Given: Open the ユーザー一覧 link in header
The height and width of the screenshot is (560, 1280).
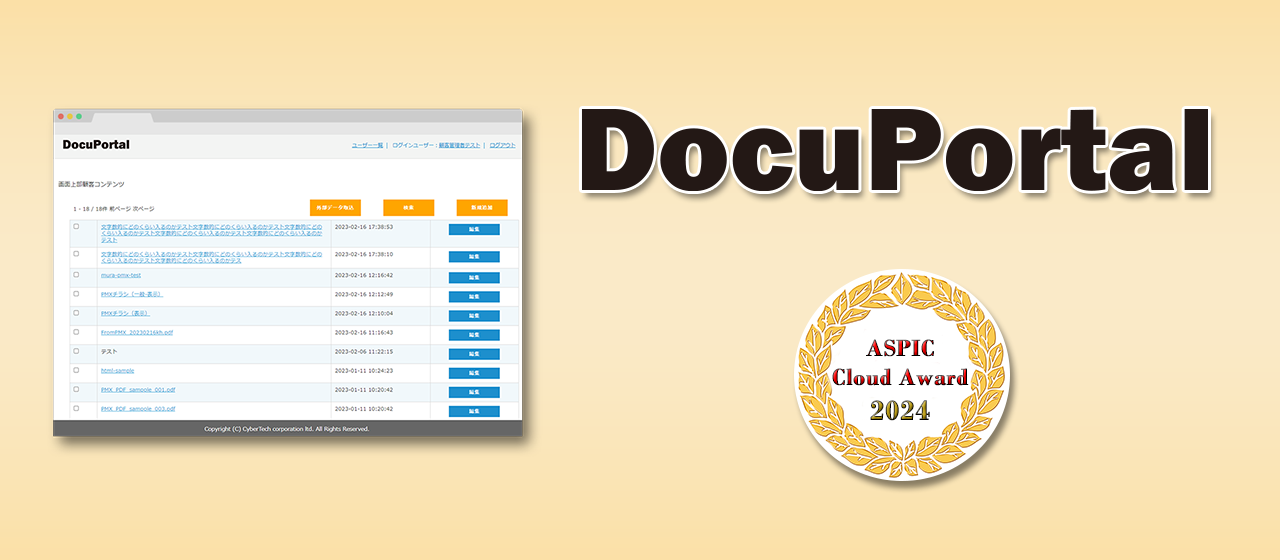Looking at the screenshot, I should 367,146.
